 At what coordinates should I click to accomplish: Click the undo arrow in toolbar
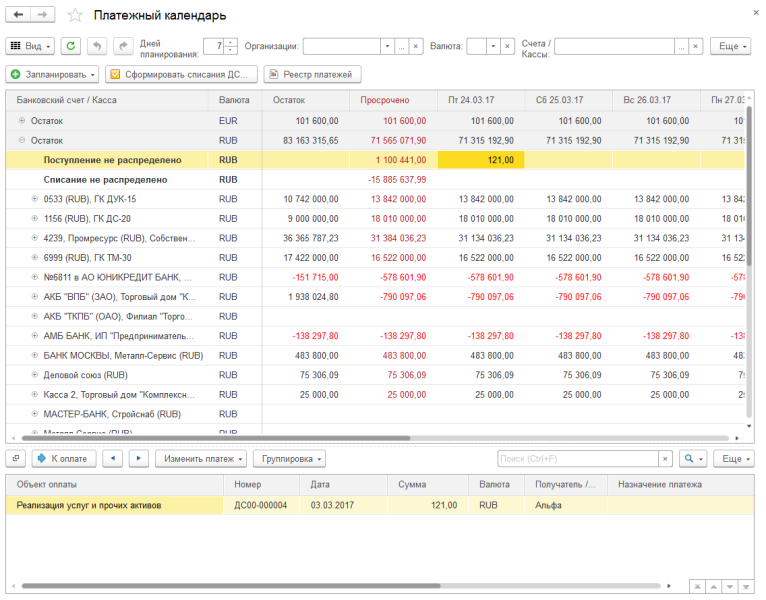click(x=97, y=46)
